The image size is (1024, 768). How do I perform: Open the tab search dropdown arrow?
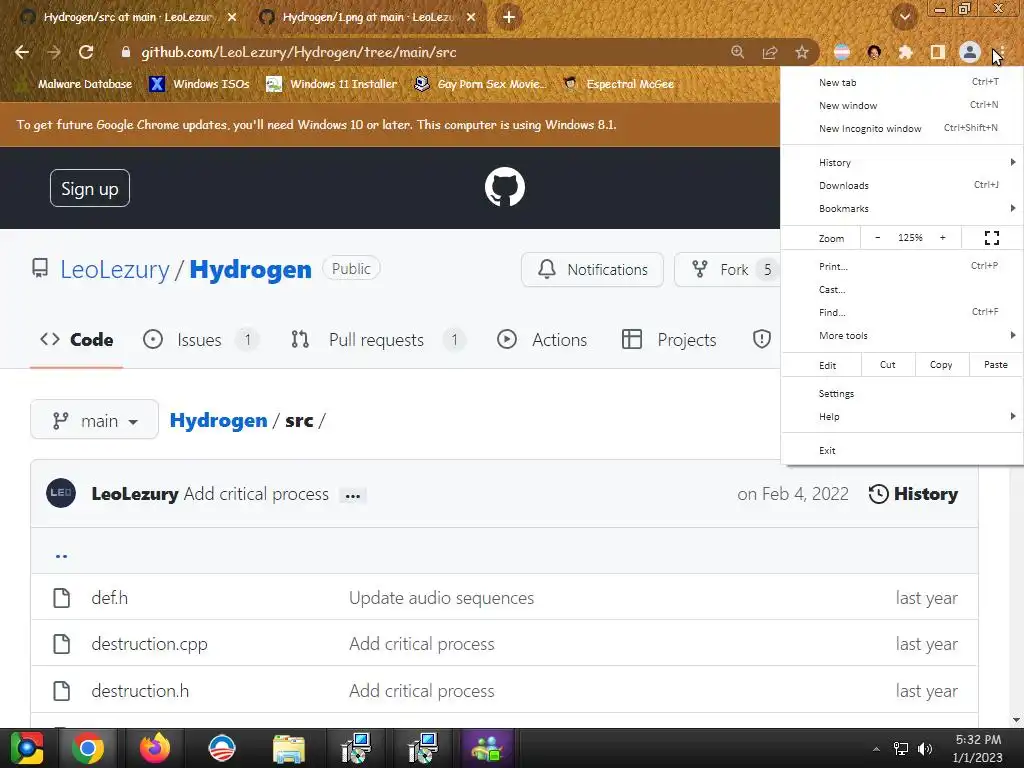point(904,17)
